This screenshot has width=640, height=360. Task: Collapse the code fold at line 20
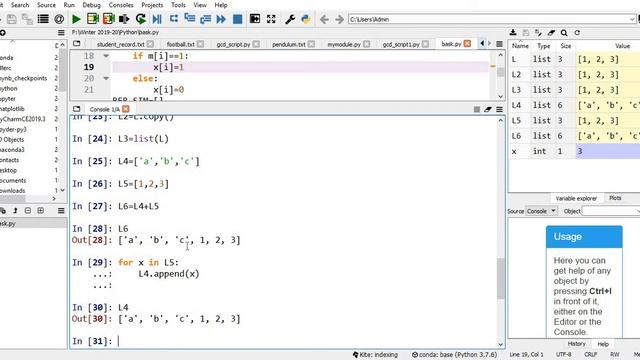click(x=106, y=78)
